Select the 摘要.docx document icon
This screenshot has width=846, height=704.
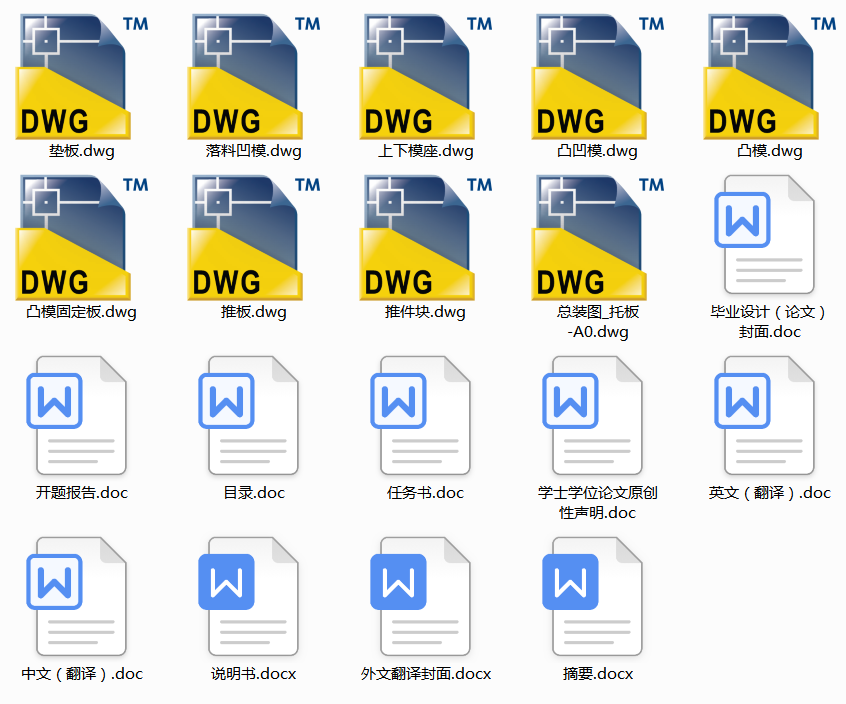pyautogui.click(x=593, y=597)
